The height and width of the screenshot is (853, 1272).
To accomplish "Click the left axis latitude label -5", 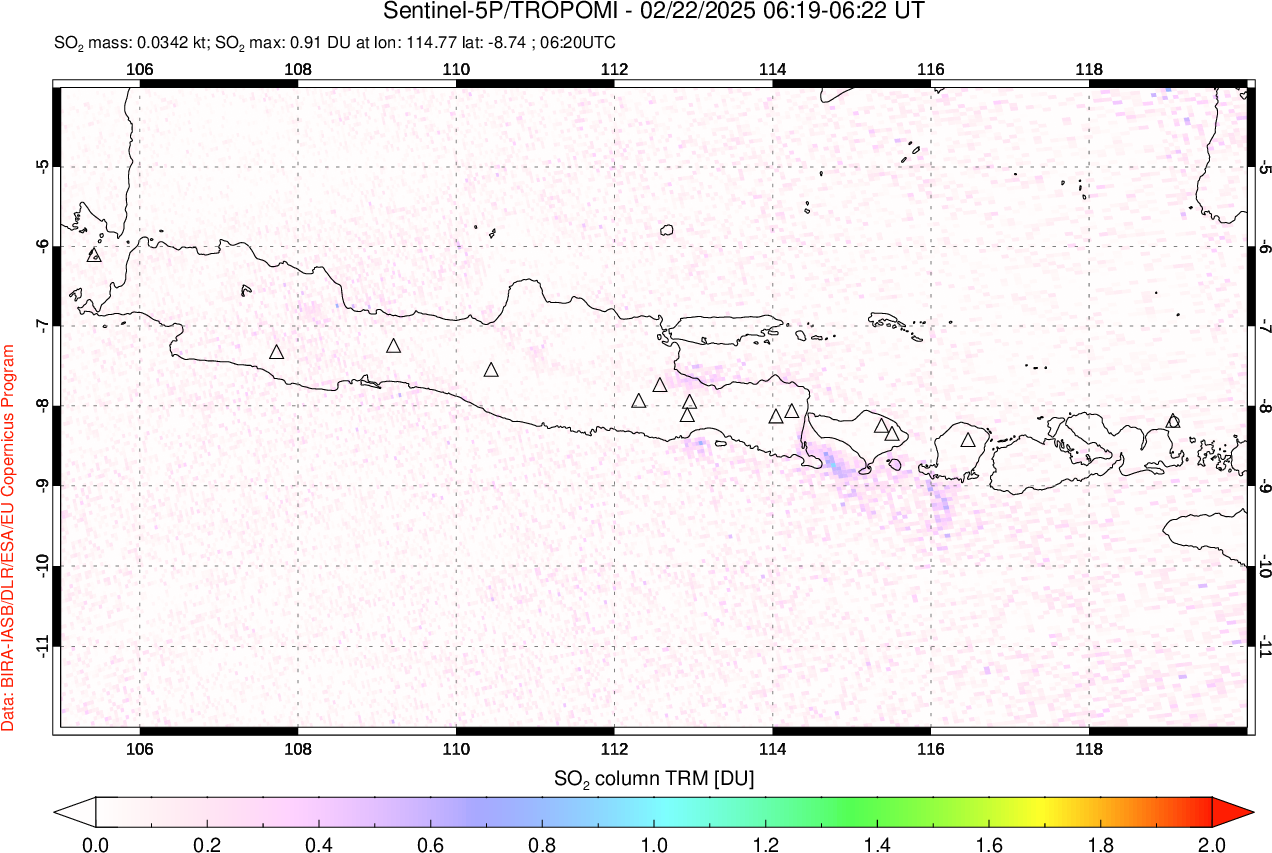I will pos(43,166).
